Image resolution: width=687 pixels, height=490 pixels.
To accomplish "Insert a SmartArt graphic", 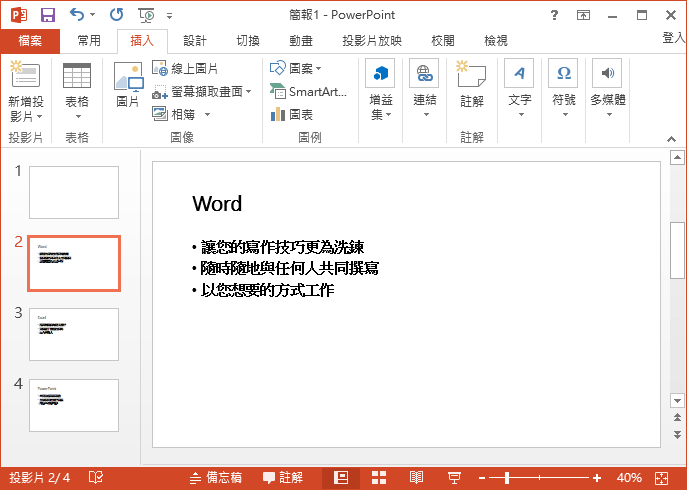I will (x=308, y=92).
